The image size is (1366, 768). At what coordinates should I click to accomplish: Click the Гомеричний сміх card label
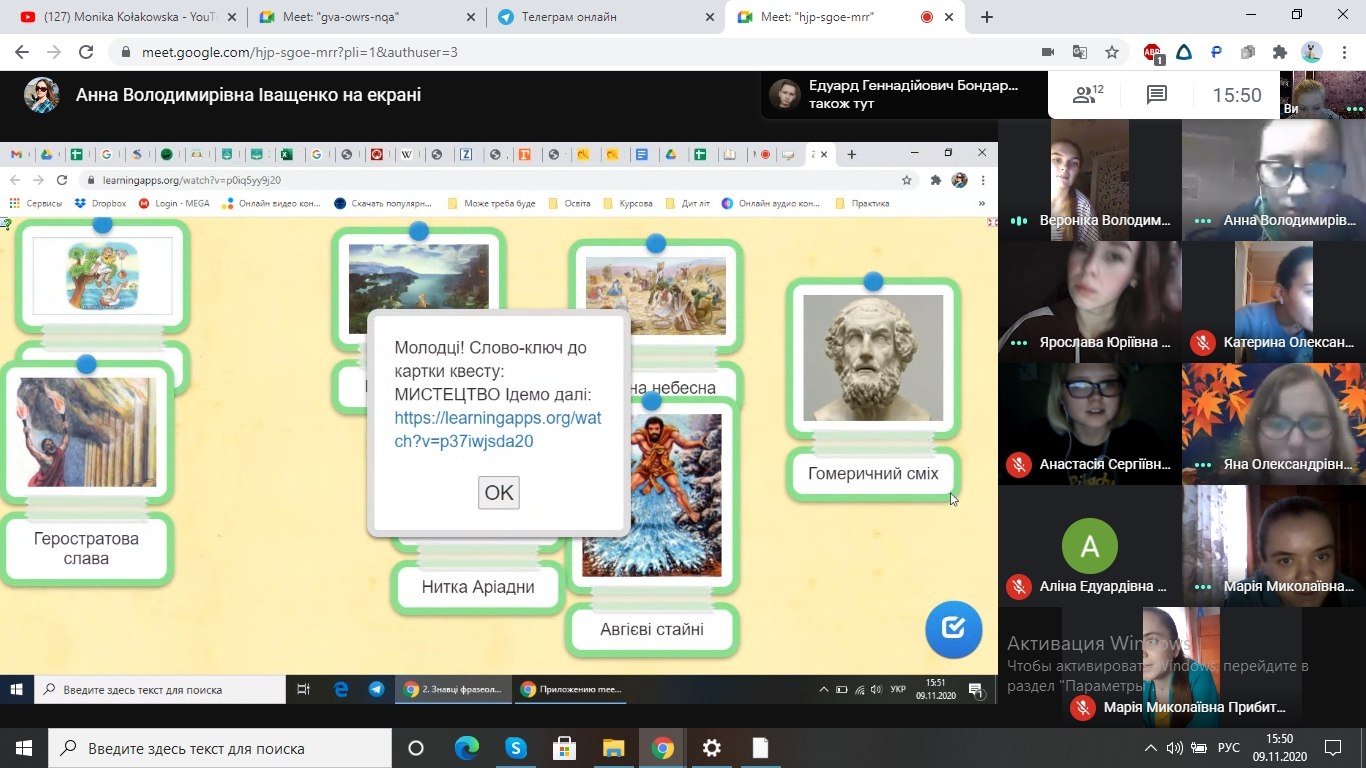pyautogui.click(x=873, y=474)
